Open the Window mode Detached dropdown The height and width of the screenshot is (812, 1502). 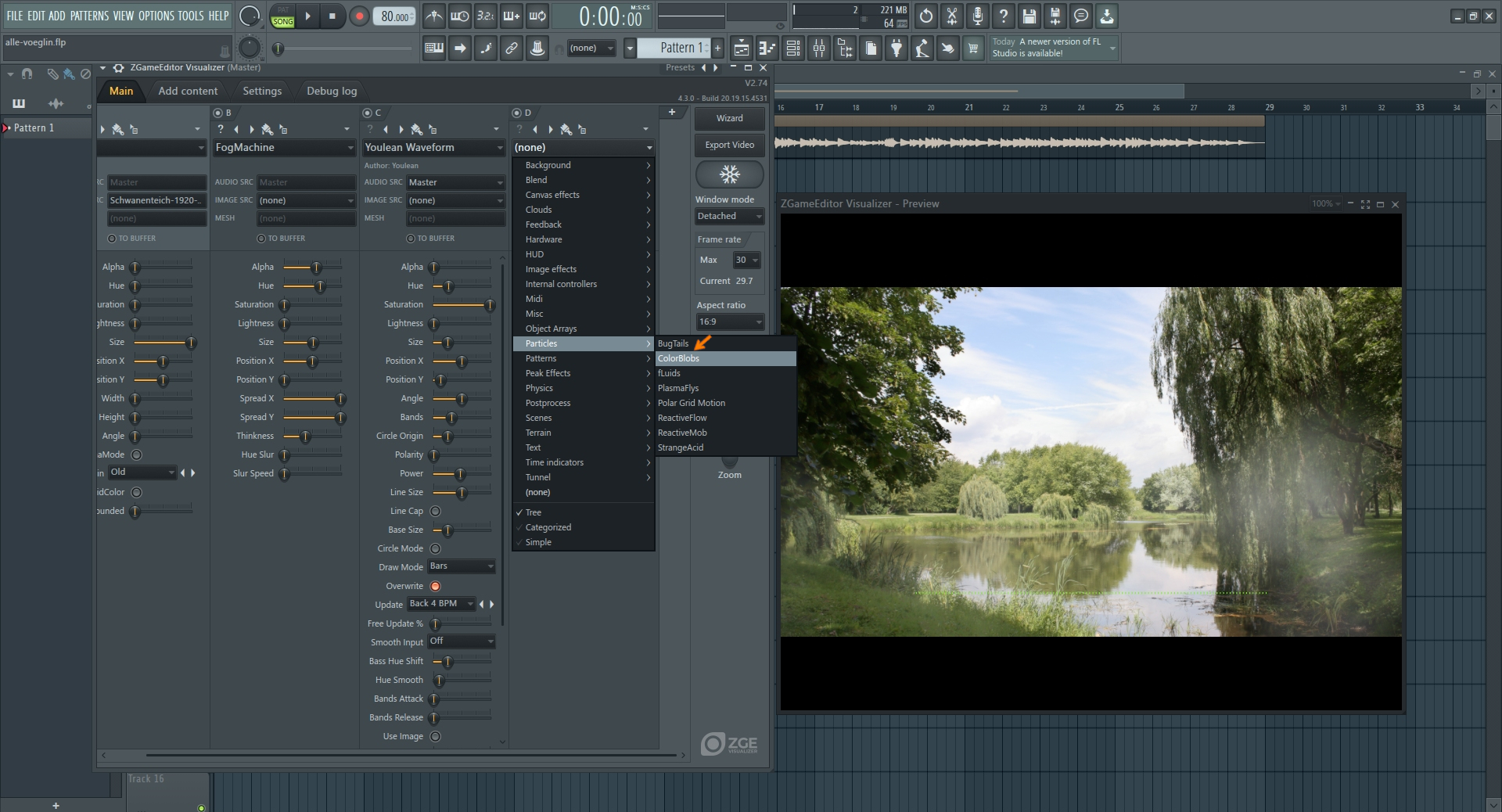pos(729,216)
